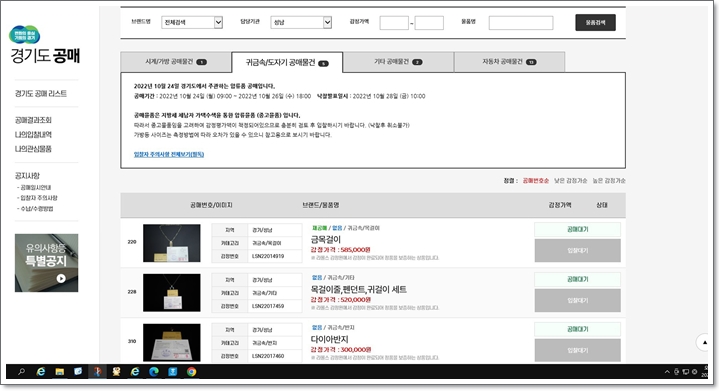The image size is (720, 391).
Task: Switch to the 자동차 공매물건 tab
Action: click(509, 62)
